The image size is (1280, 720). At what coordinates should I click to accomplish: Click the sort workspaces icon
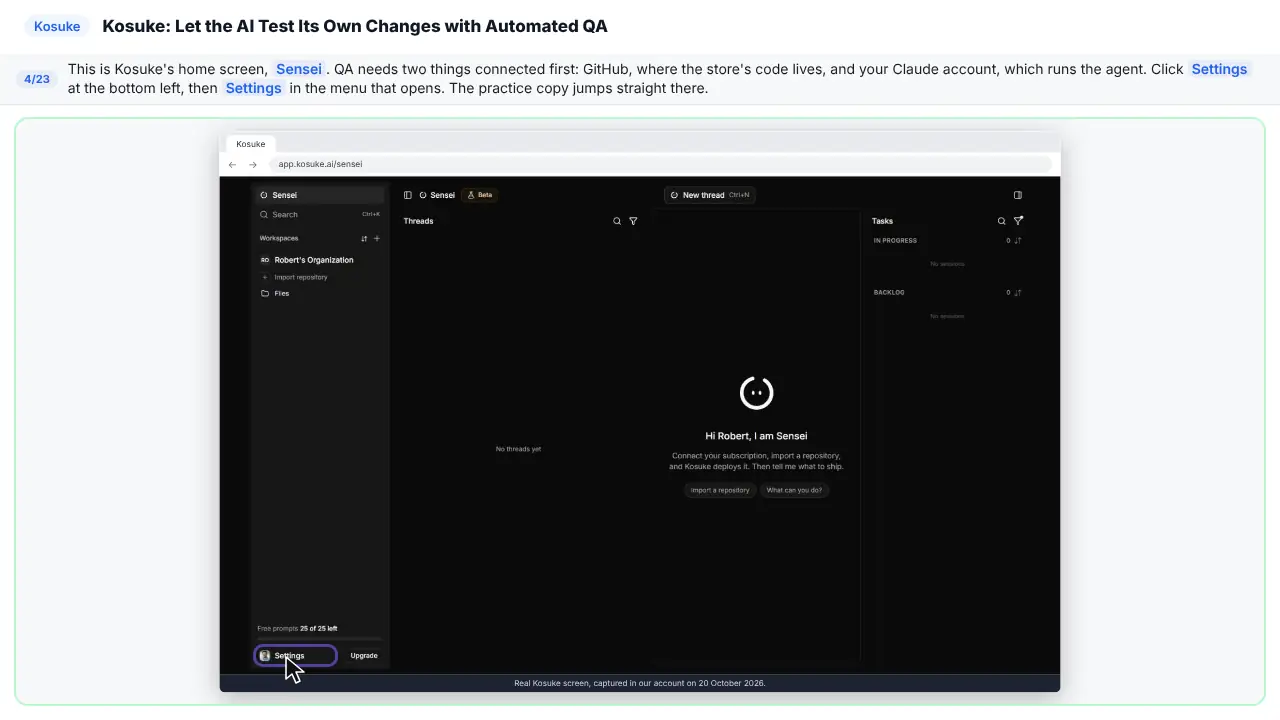tap(364, 239)
